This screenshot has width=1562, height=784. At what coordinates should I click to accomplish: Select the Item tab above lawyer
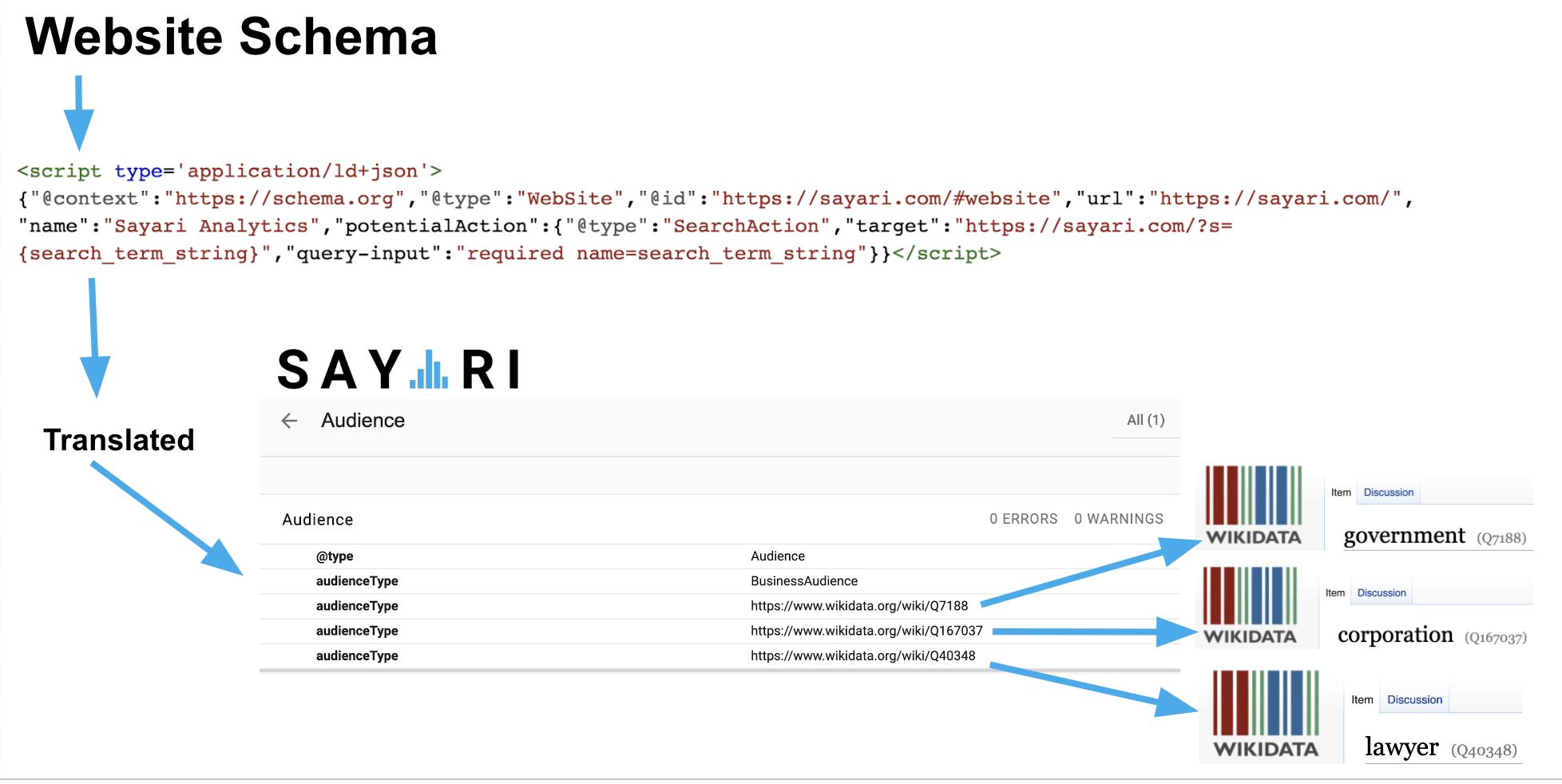click(x=1362, y=700)
